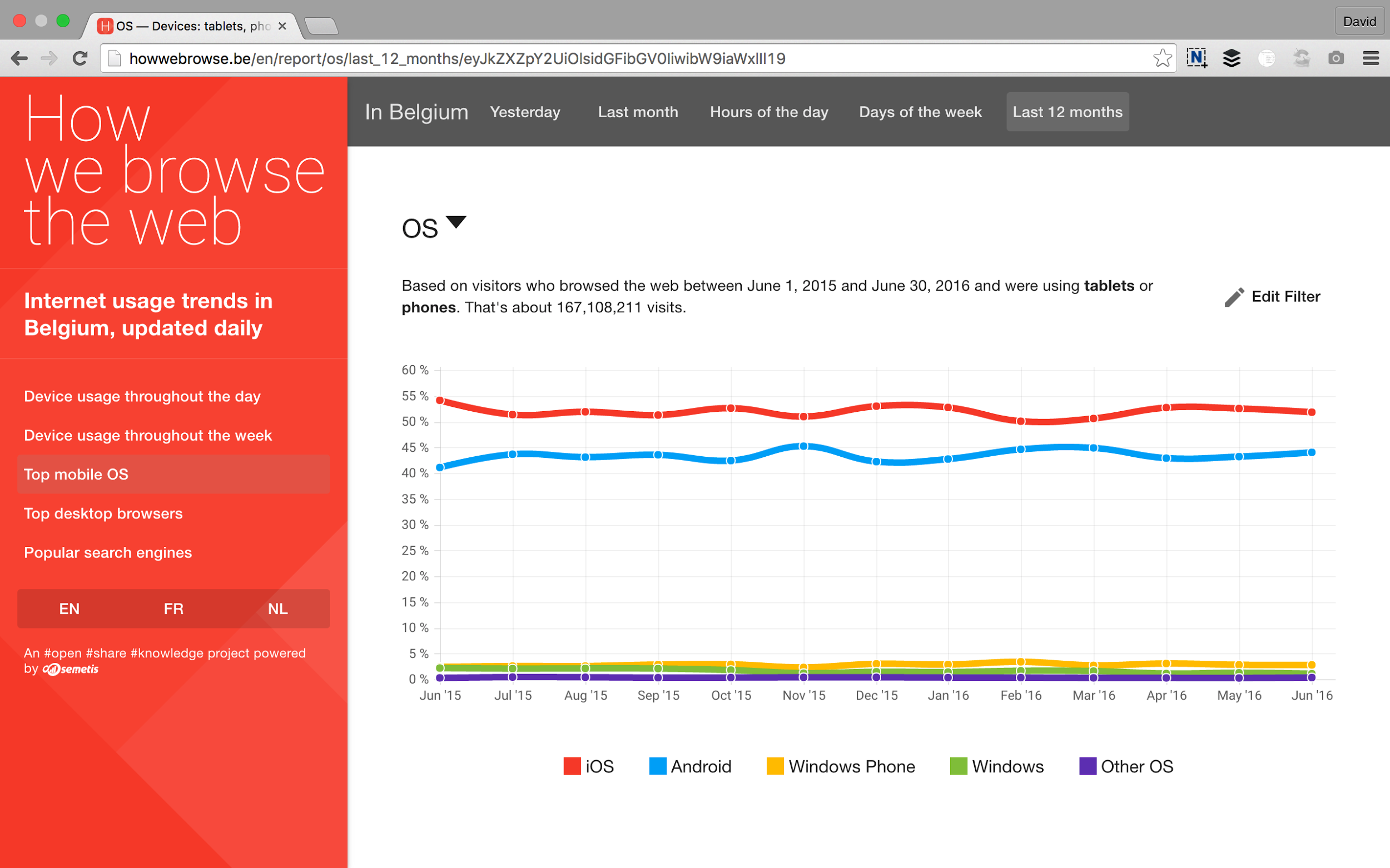The width and height of the screenshot is (1390, 868).
Task: Switch language to NL
Action: pyautogui.click(x=277, y=608)
